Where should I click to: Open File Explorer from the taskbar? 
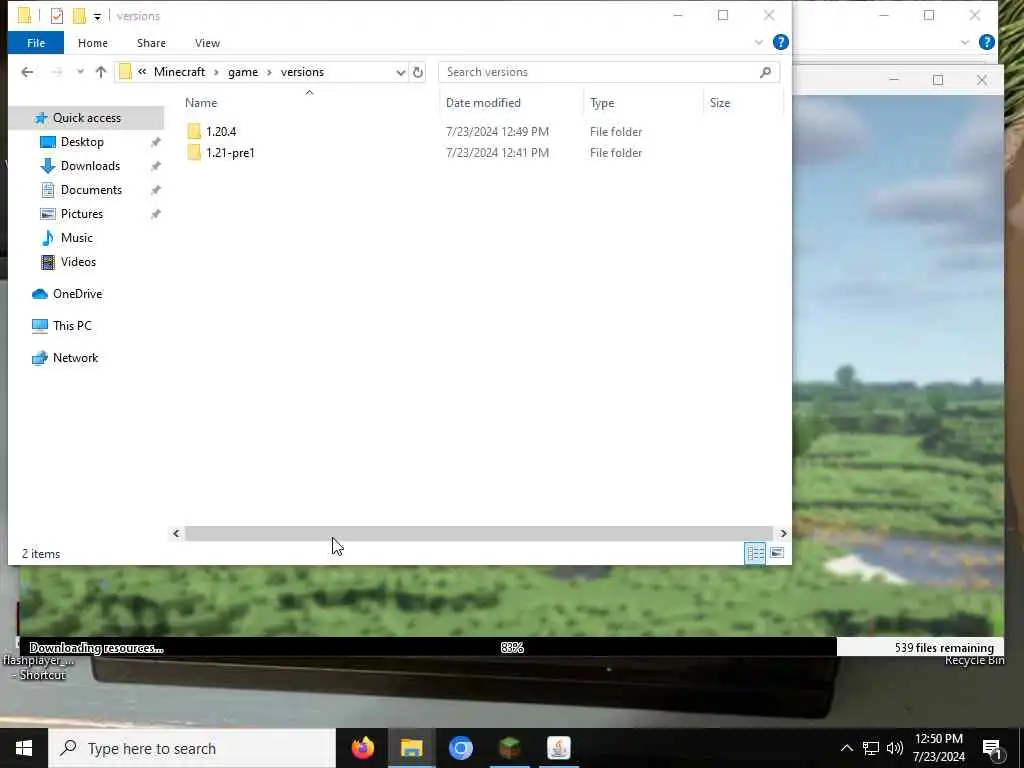pos(411,748)
